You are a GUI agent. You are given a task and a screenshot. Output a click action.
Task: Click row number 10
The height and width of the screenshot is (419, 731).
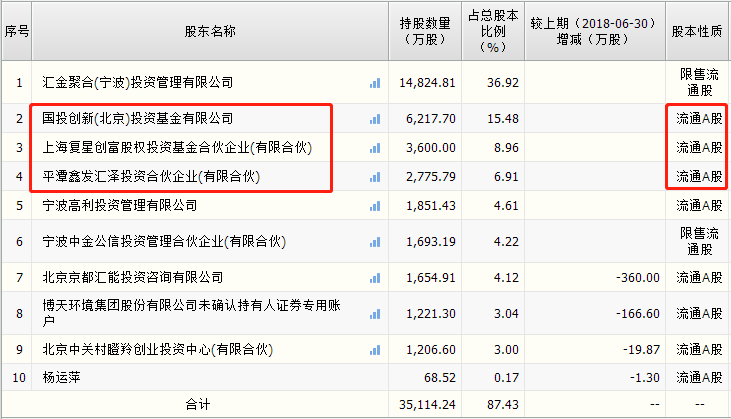(19, 378)
